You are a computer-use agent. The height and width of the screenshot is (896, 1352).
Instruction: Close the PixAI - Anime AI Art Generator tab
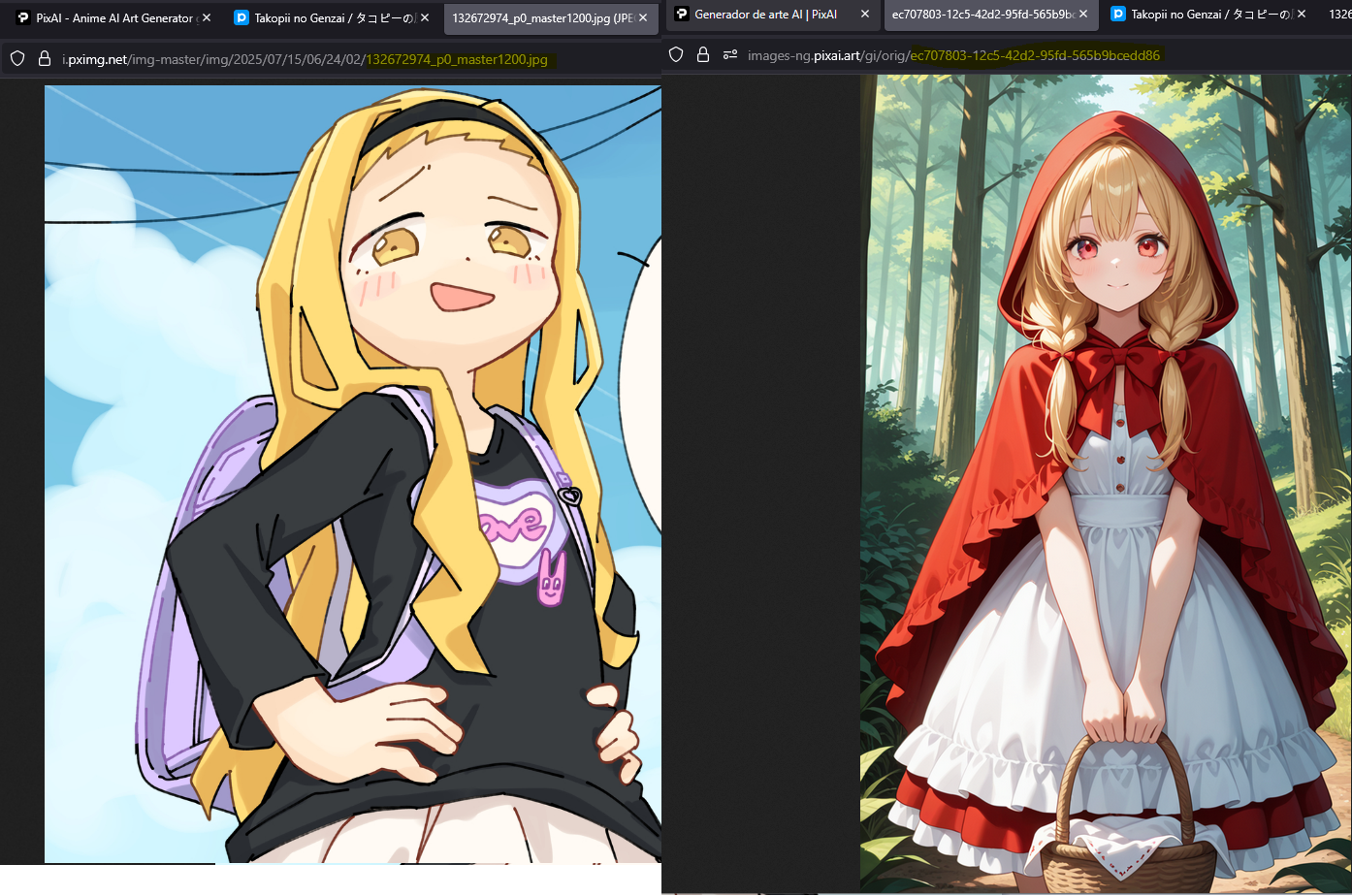pos(207,17)
